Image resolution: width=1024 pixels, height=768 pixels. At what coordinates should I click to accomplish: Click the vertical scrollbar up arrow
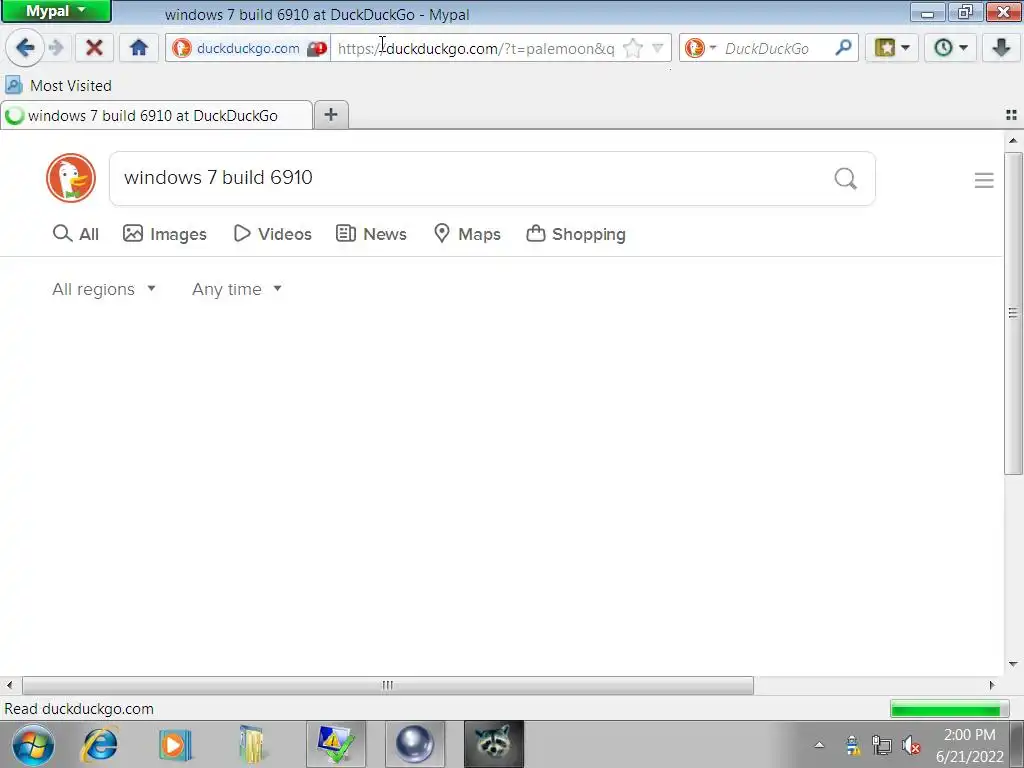point(1013,140)
